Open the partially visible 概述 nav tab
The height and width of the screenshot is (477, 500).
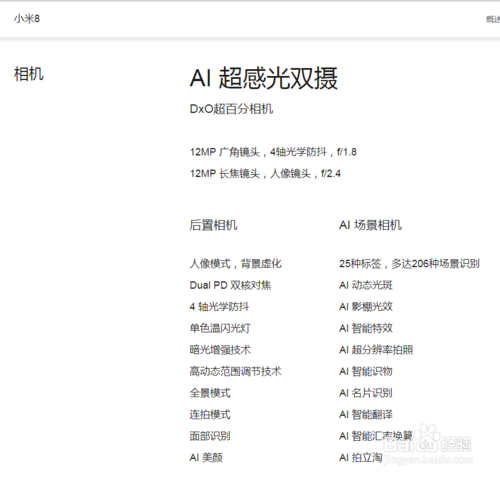coord(493,19)
